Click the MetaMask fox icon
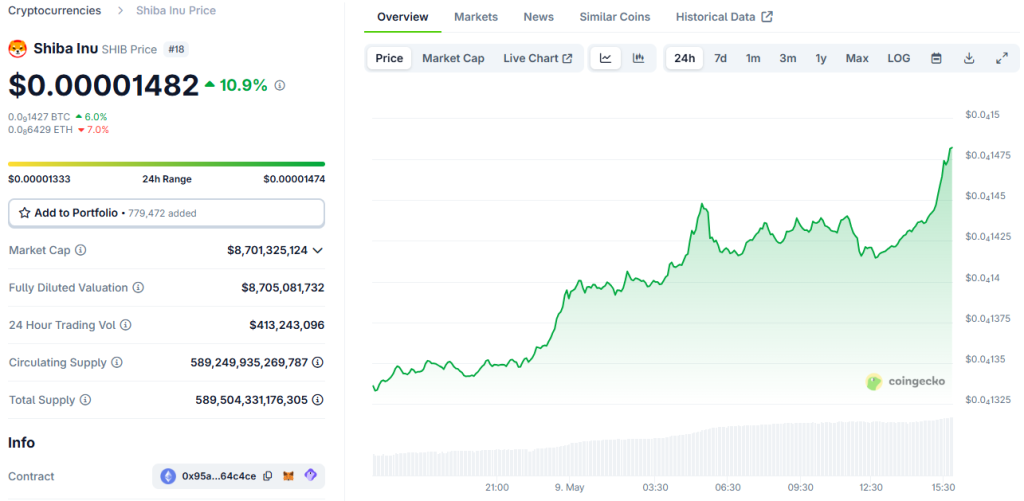Image resolution: width=1024 pixels, height=501 pixels. click(x=289, y=476)
